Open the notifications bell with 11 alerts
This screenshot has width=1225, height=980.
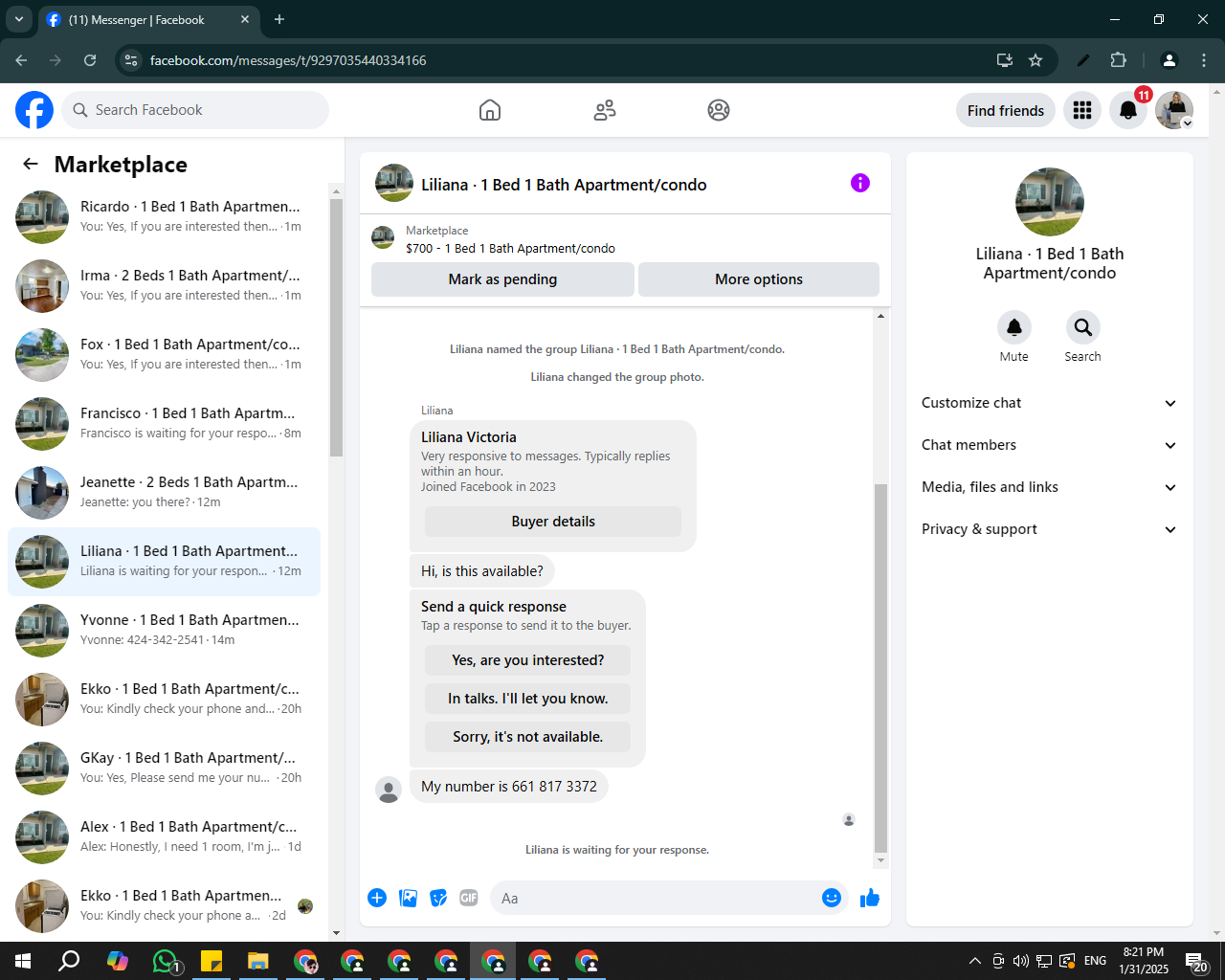point(1128,110)
